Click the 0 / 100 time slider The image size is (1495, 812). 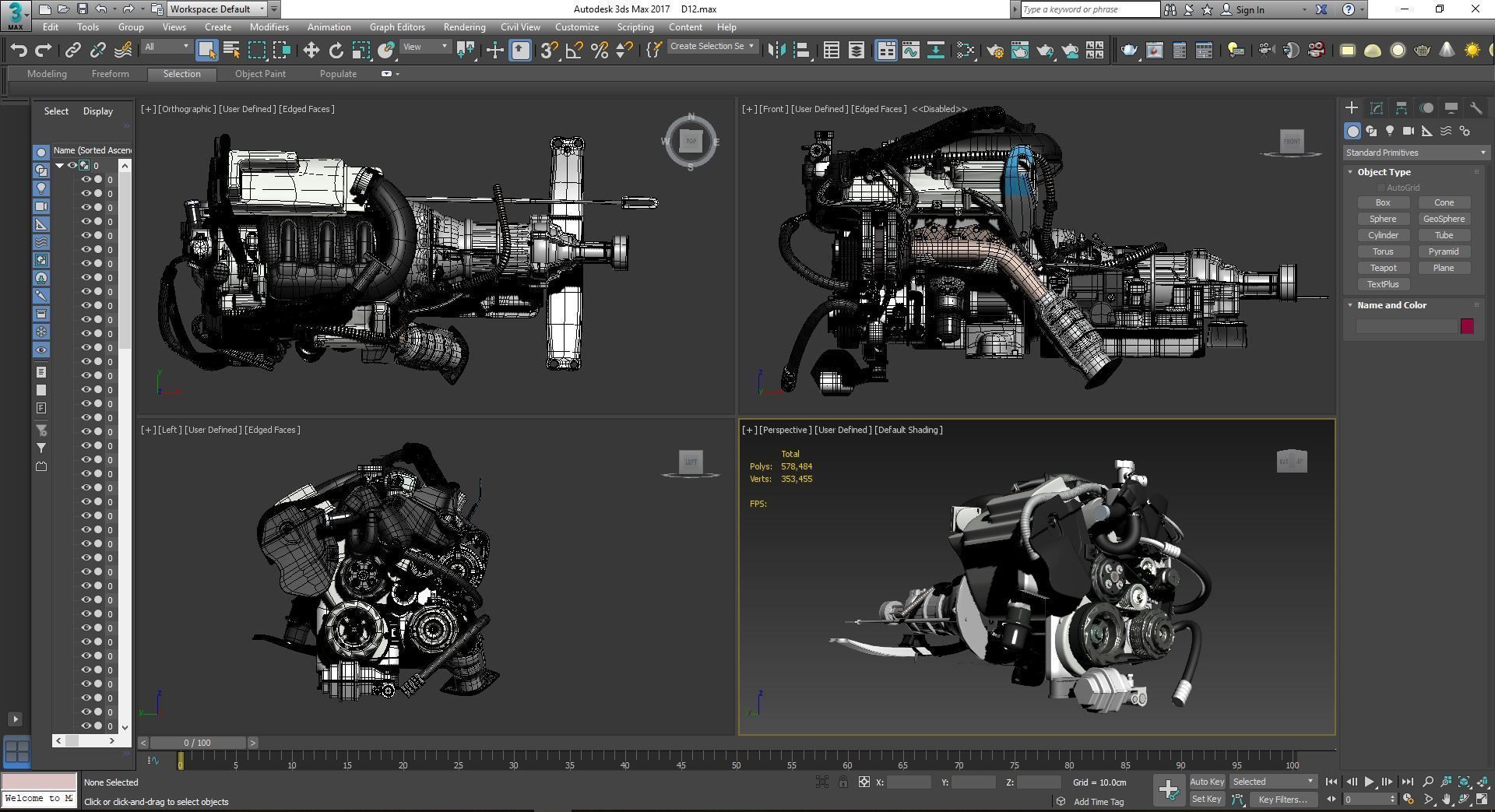[198, 743]
